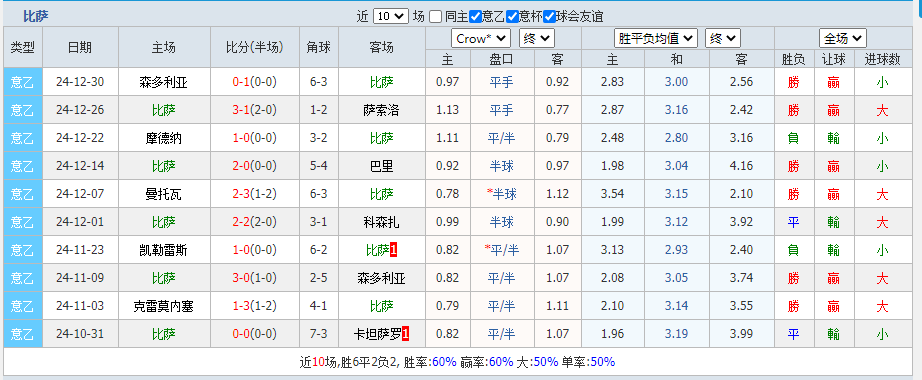Click the date 24-12-26
Viewport: 922px width, 380px height.
[80, 110]
